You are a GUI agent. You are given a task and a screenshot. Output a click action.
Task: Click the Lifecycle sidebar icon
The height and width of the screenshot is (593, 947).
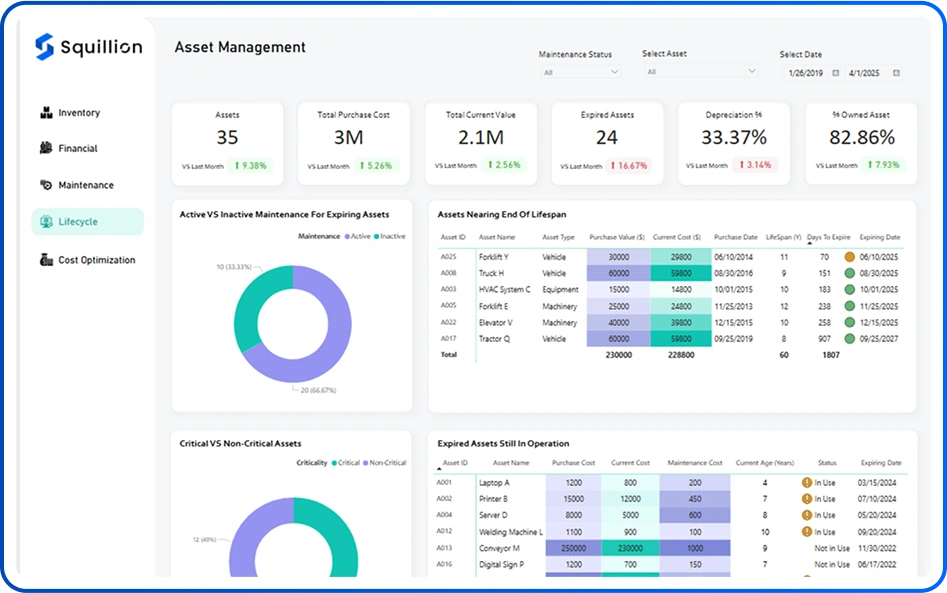point(45,222)
